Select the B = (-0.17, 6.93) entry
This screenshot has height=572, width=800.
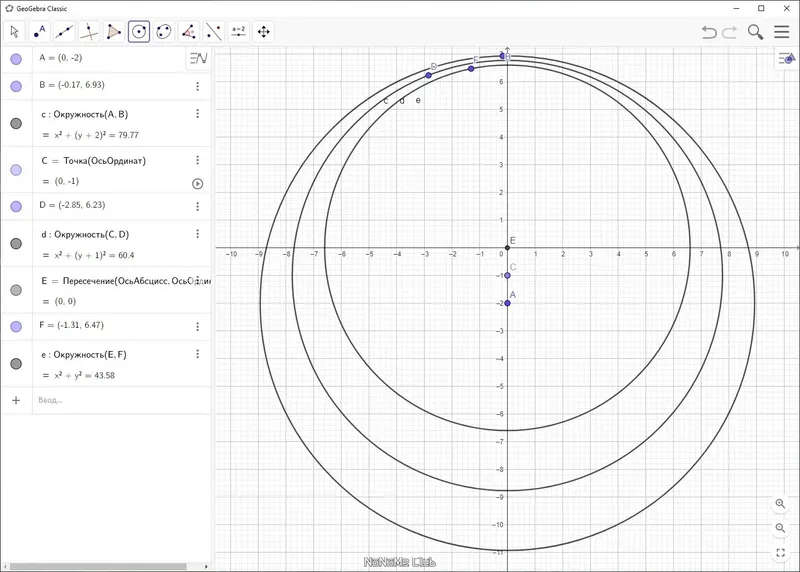click(72, 85)
